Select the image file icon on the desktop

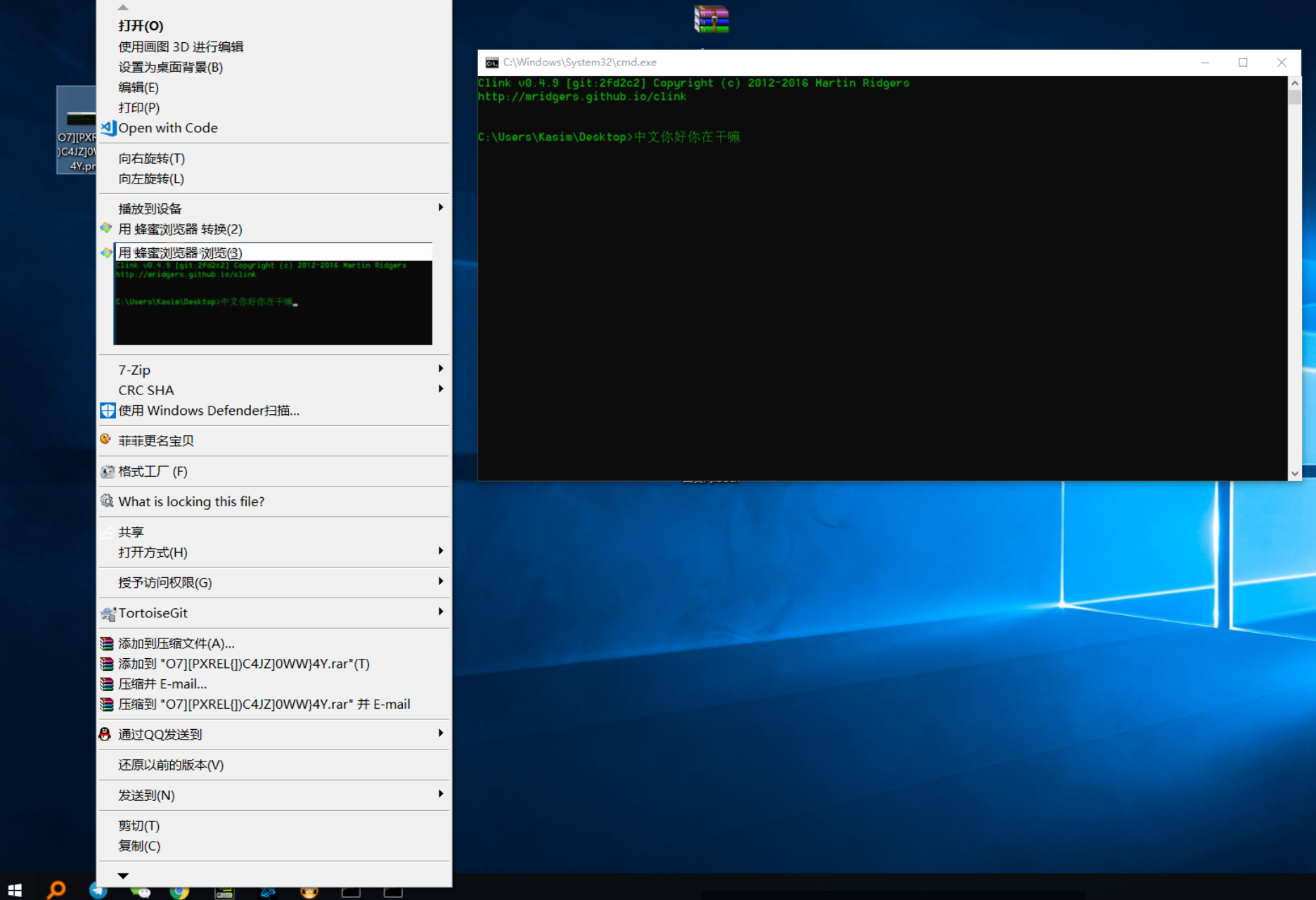[x=77, y=130]
